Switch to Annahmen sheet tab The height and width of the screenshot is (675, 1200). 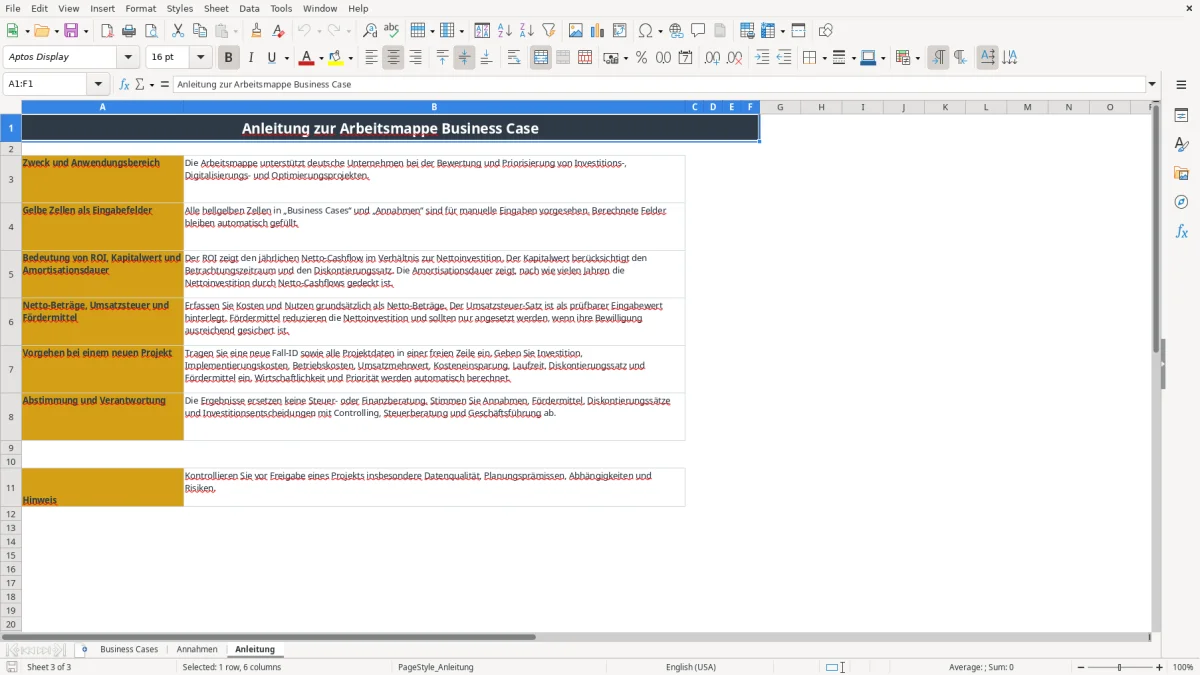[x=197, y=649]
